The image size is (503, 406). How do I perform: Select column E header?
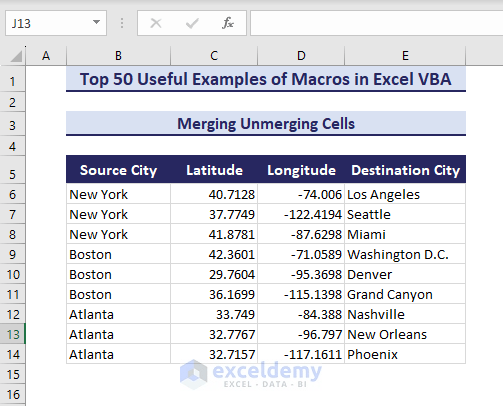tap(405, 56)
